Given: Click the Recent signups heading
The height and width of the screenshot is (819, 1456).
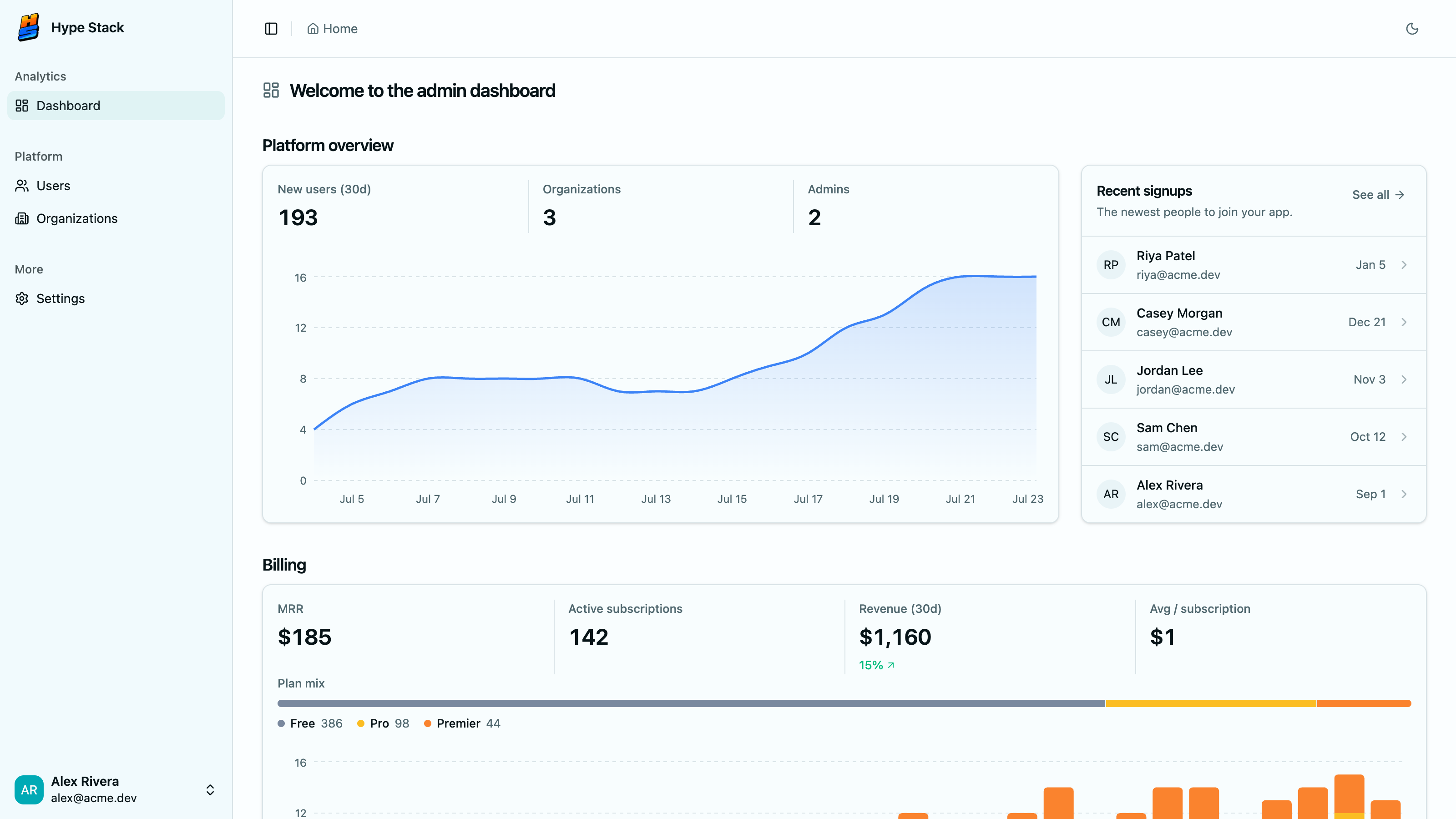Looking at the screenshot, I should tap(1144, 191).
